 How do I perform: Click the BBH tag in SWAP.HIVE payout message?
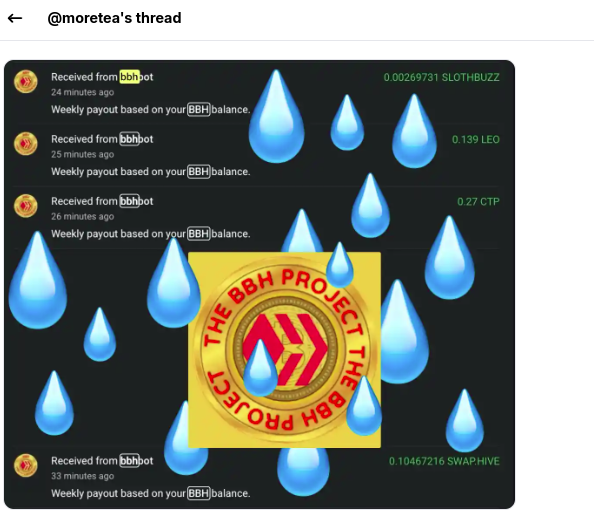coord(199,493)
